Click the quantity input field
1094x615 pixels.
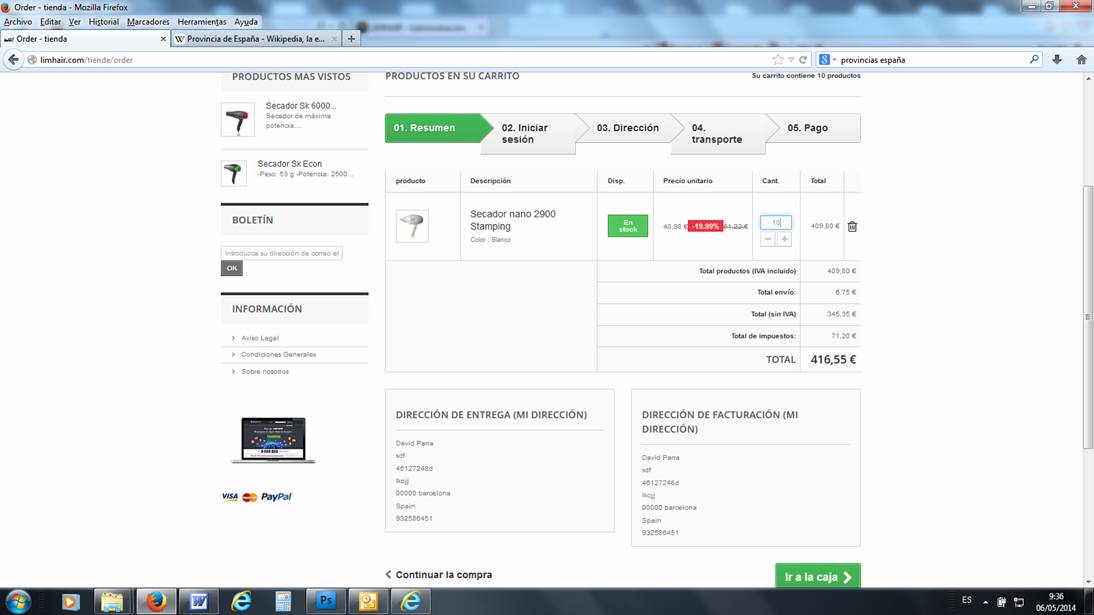point(776,222)
